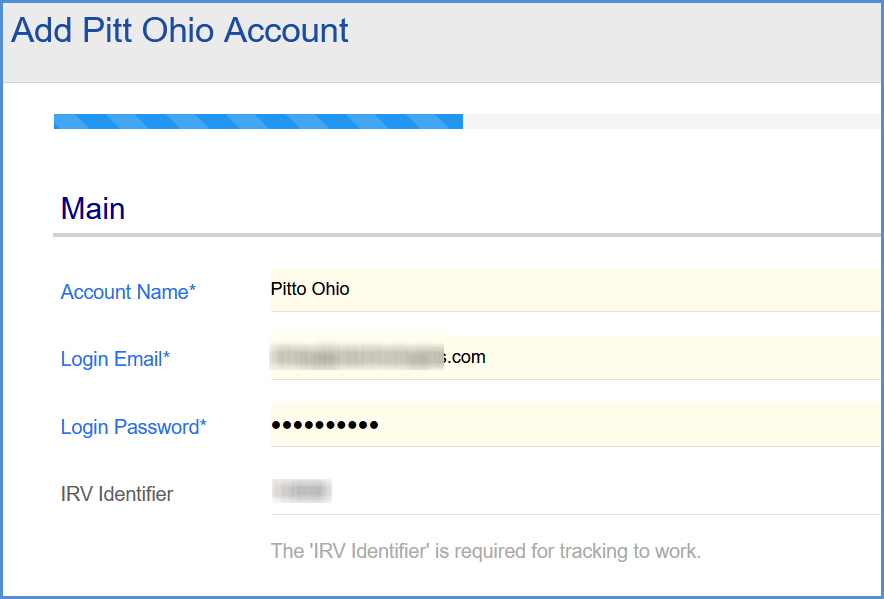Click the gray divider under Main heading
This screenshot has height=599, width=884.
pyautogui.click(x=467, y=235)
